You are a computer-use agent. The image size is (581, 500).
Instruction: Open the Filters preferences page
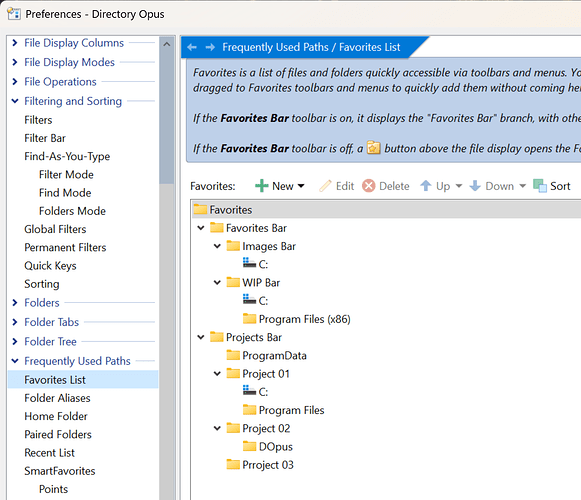pyautogui.click(x=38, y=120)
